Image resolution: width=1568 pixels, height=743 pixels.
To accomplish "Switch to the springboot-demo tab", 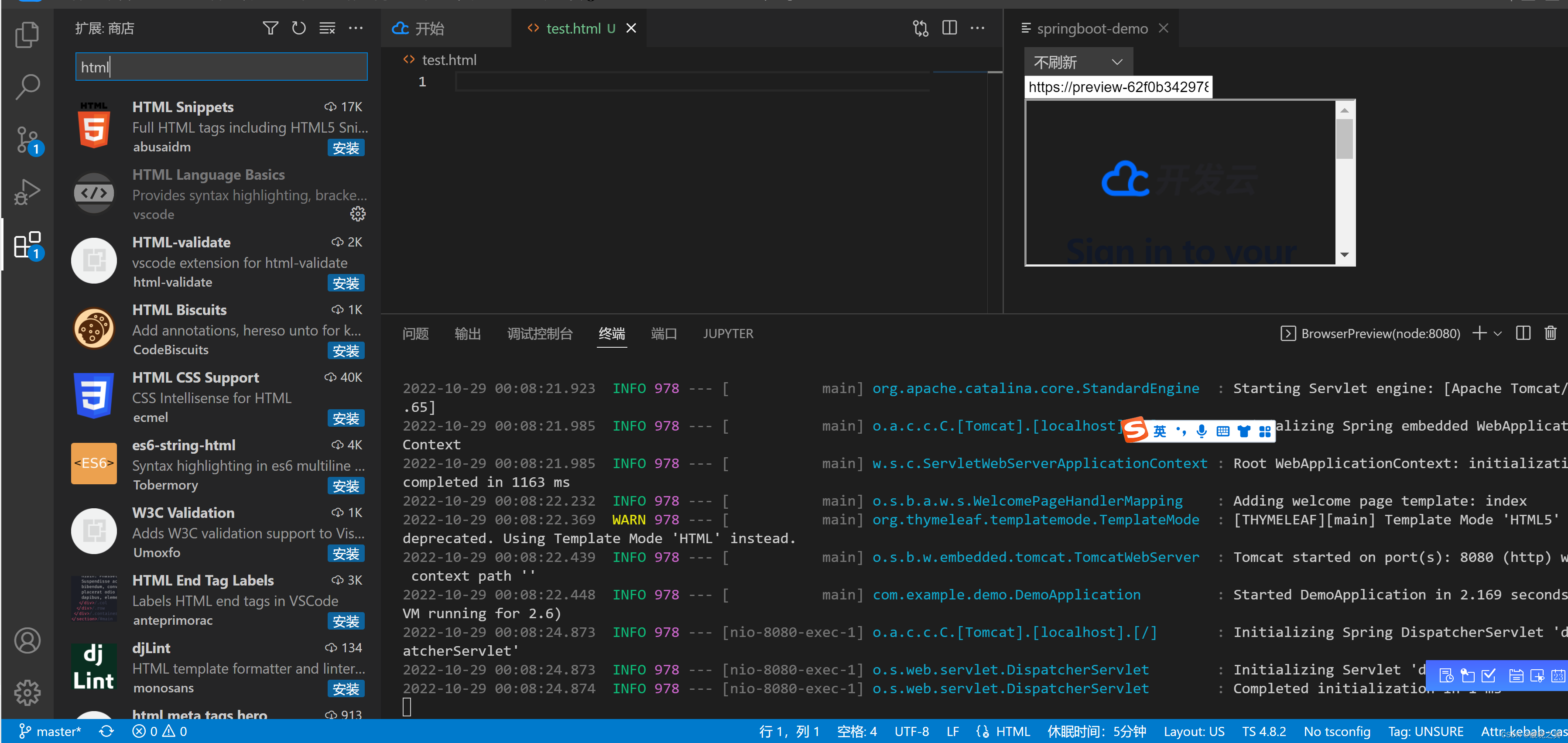I will click(x=1092, y=28).
